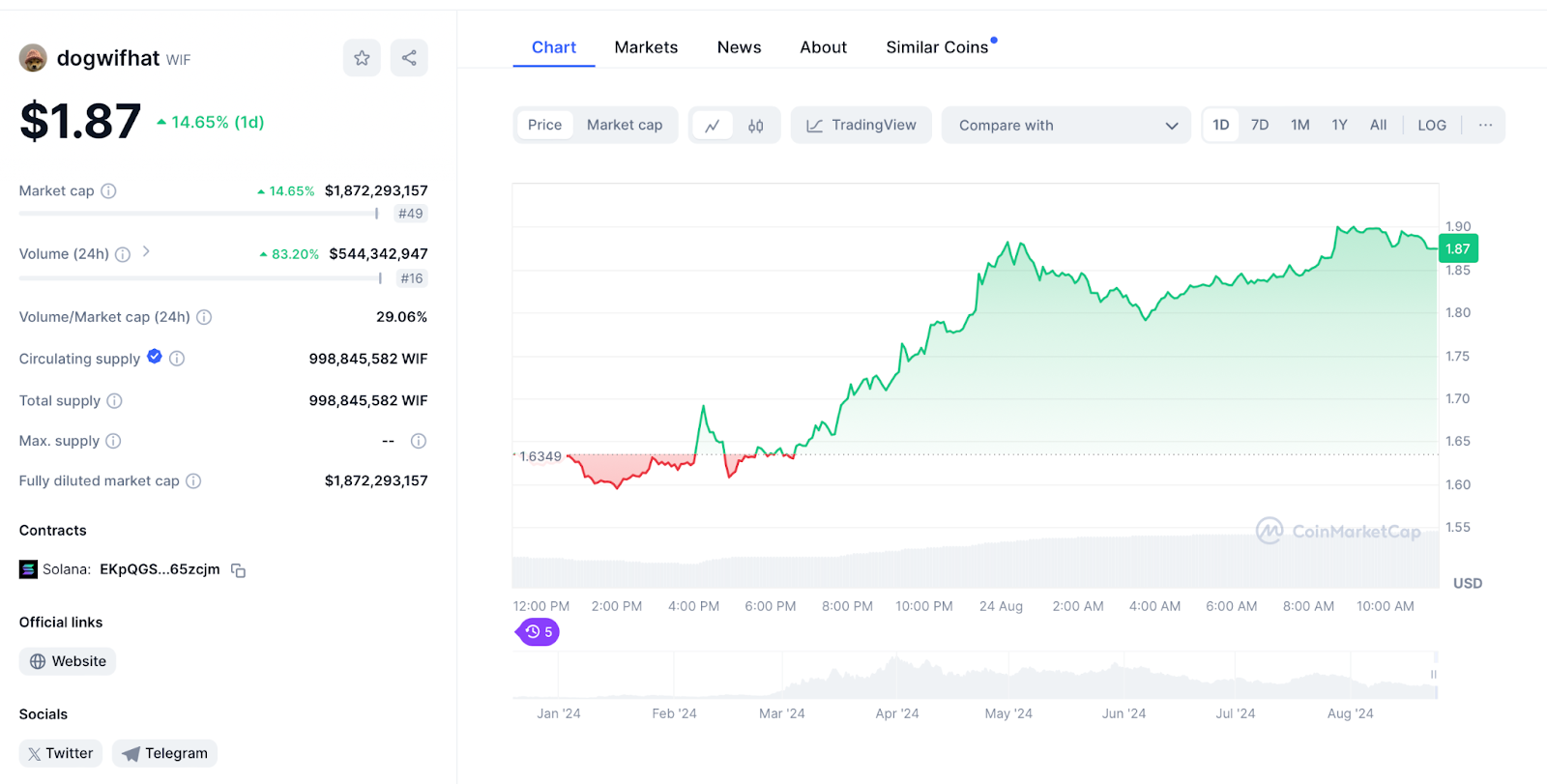Open the News tab
Image resolution: width=1547 pixels, height=784 pixels.
click(739, 47)
